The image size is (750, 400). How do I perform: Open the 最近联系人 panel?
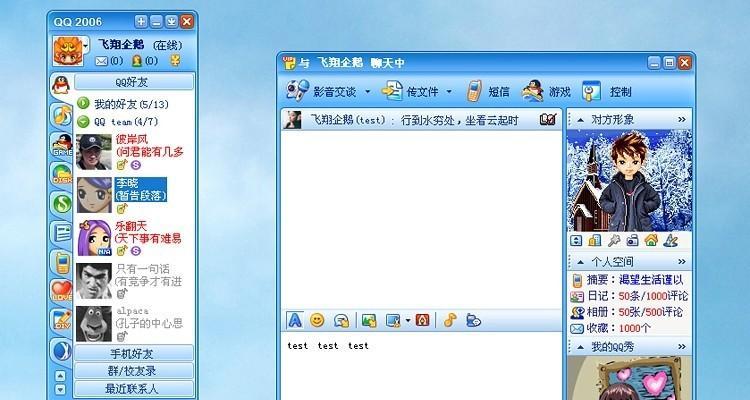point(134,388)
